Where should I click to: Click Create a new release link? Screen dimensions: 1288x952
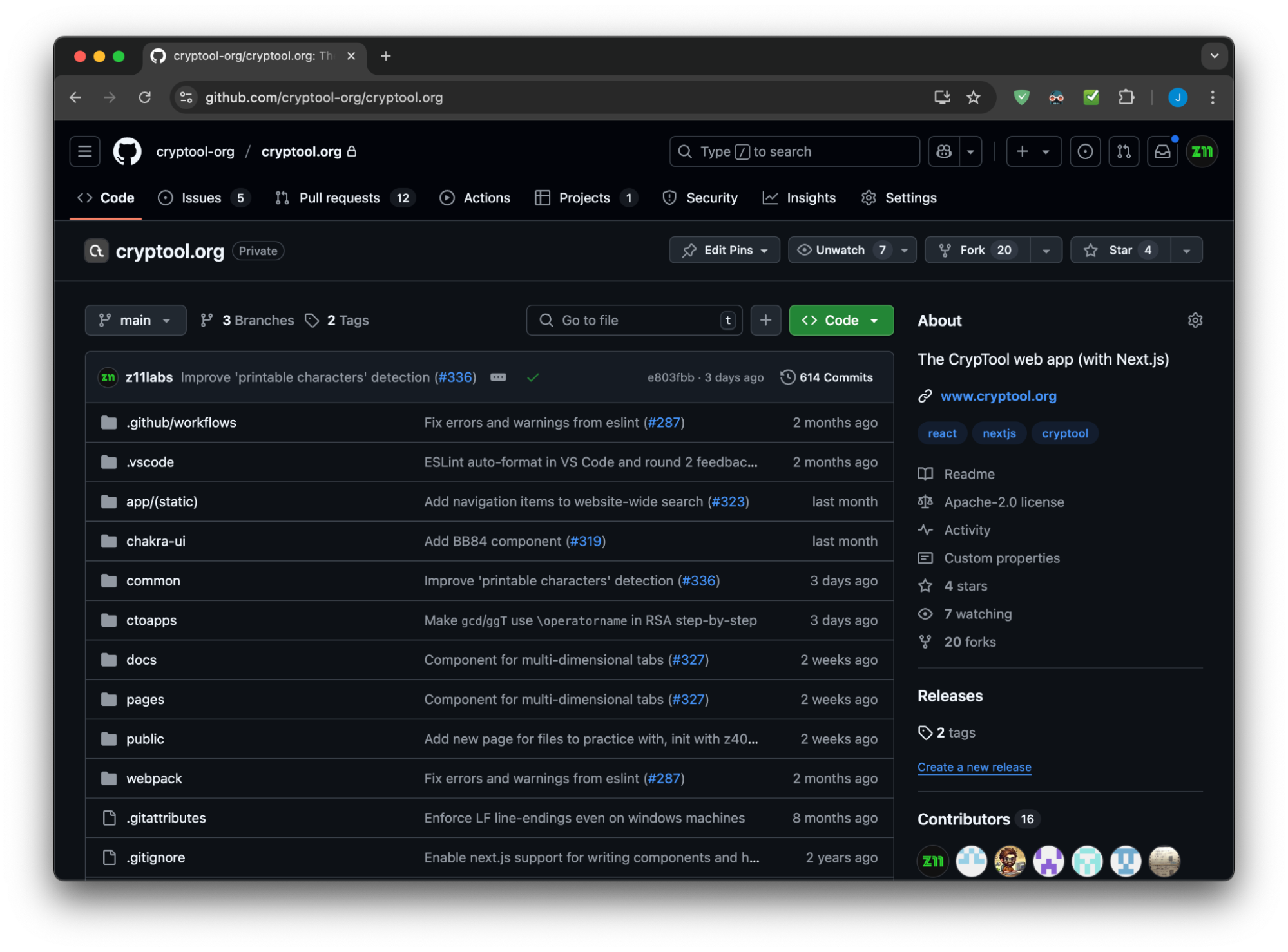[x=974, y=767]
